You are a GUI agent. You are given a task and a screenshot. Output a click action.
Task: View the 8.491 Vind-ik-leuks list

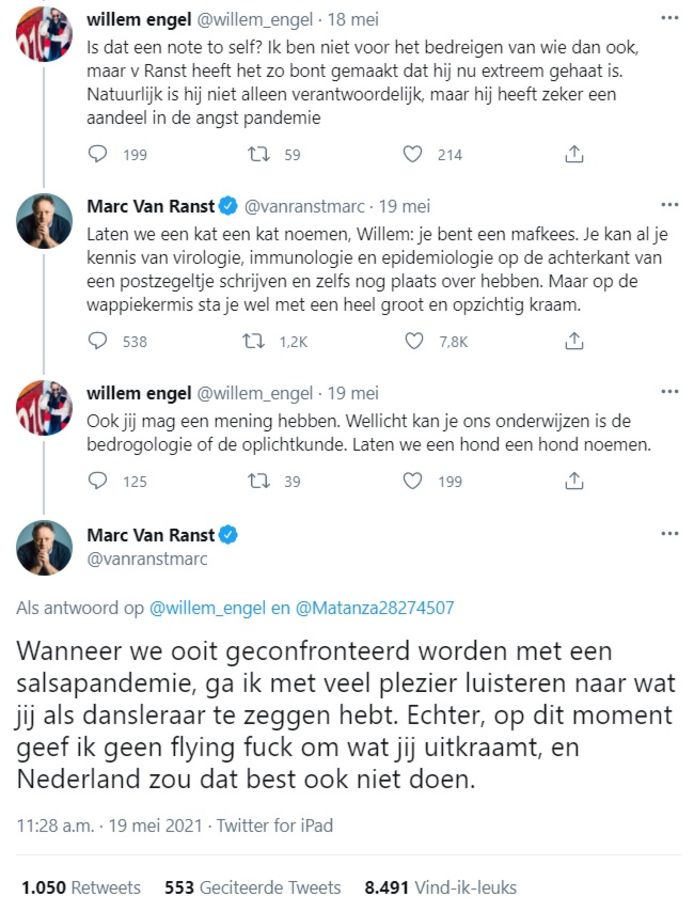pos(440,887)
